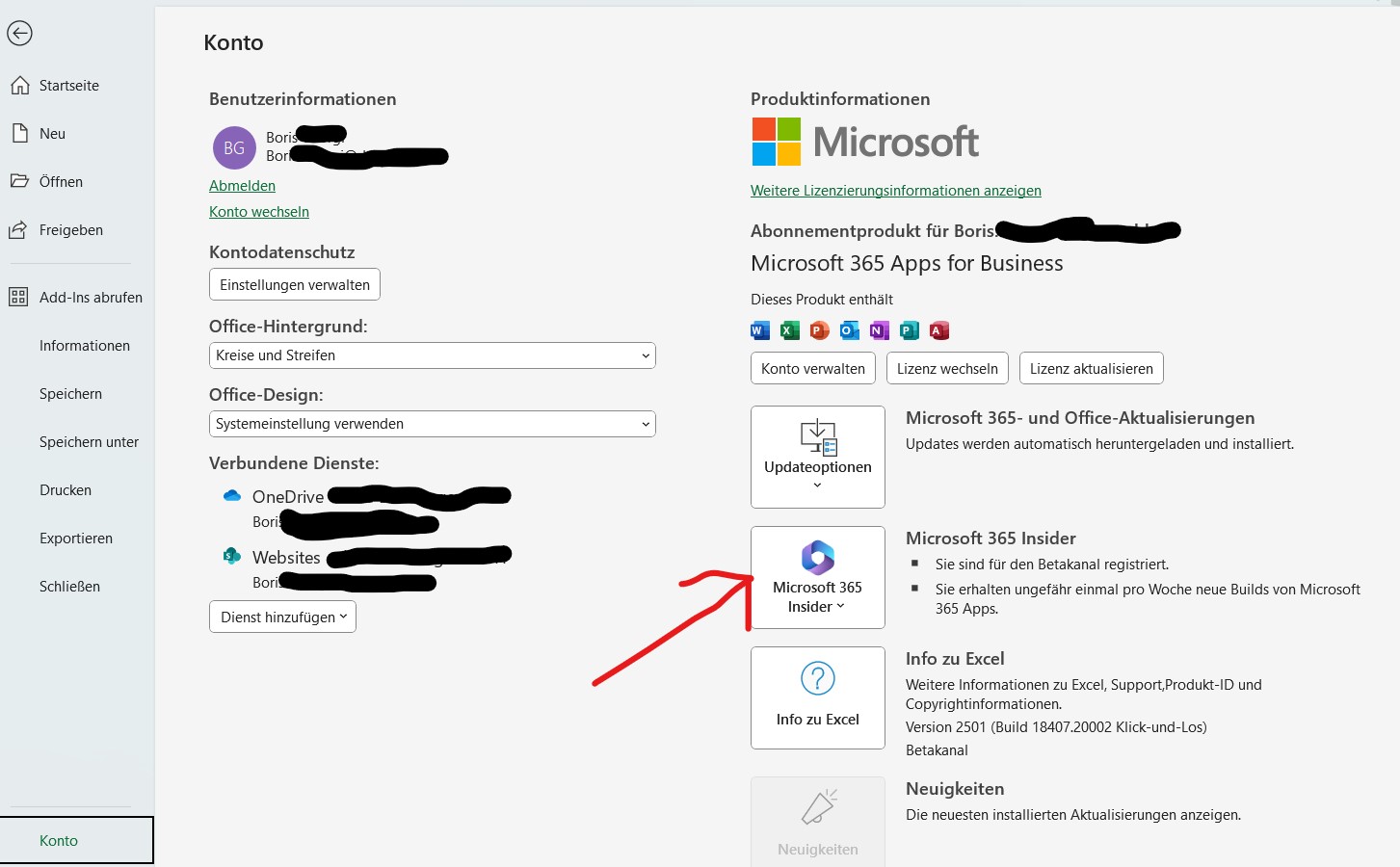Click the "Microsoft 365- und Office-Aktualisierungen" heading
Image resolution: width=1400 pixels, height=867 pixels.
(x=1080, y=418)
